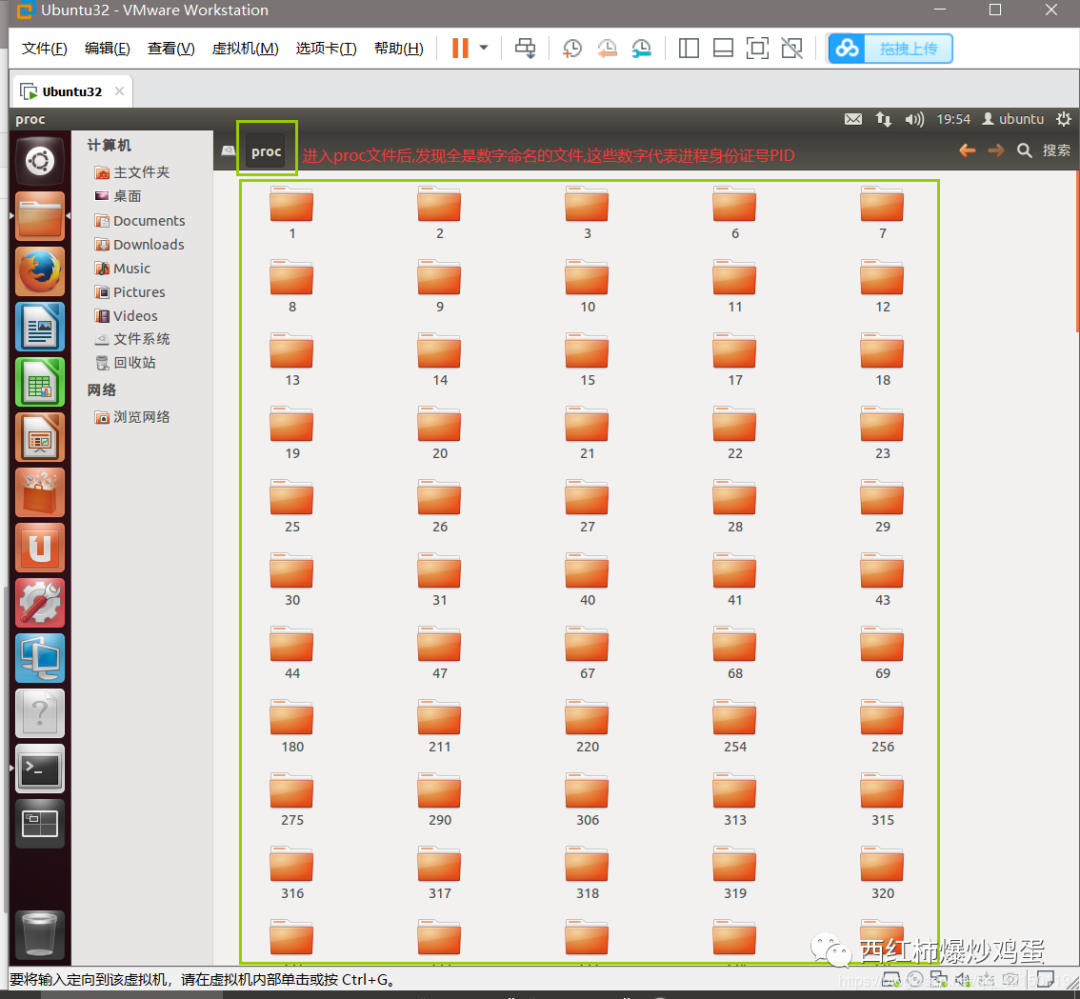Screen dimensions: 1080x999
Task: Send Ctrl+Alt+Del to the VM
Action: (x=525, y=48)
